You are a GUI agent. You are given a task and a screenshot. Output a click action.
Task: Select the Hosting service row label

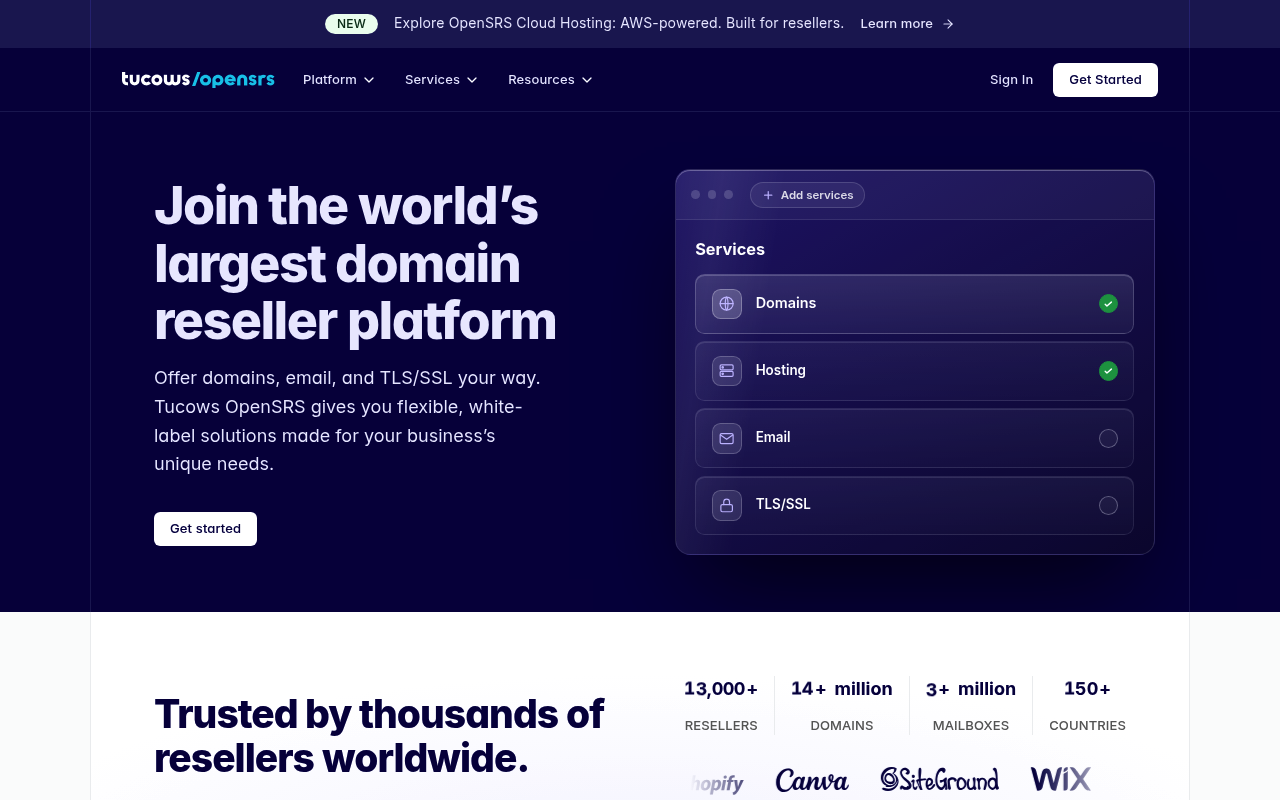[781, 370]
